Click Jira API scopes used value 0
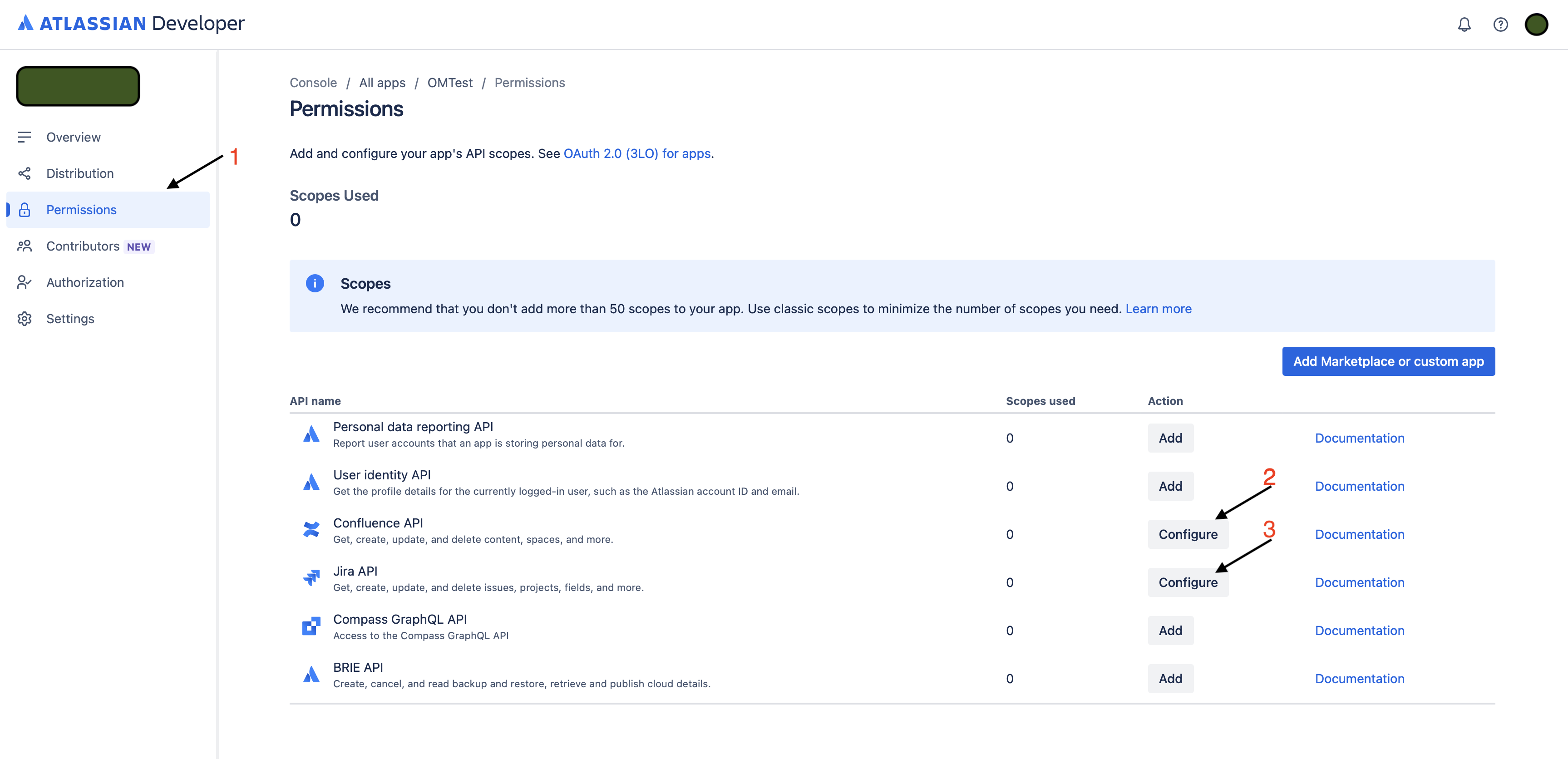1568x759 pixels. pyautogui.click(x=1009, y=582)
